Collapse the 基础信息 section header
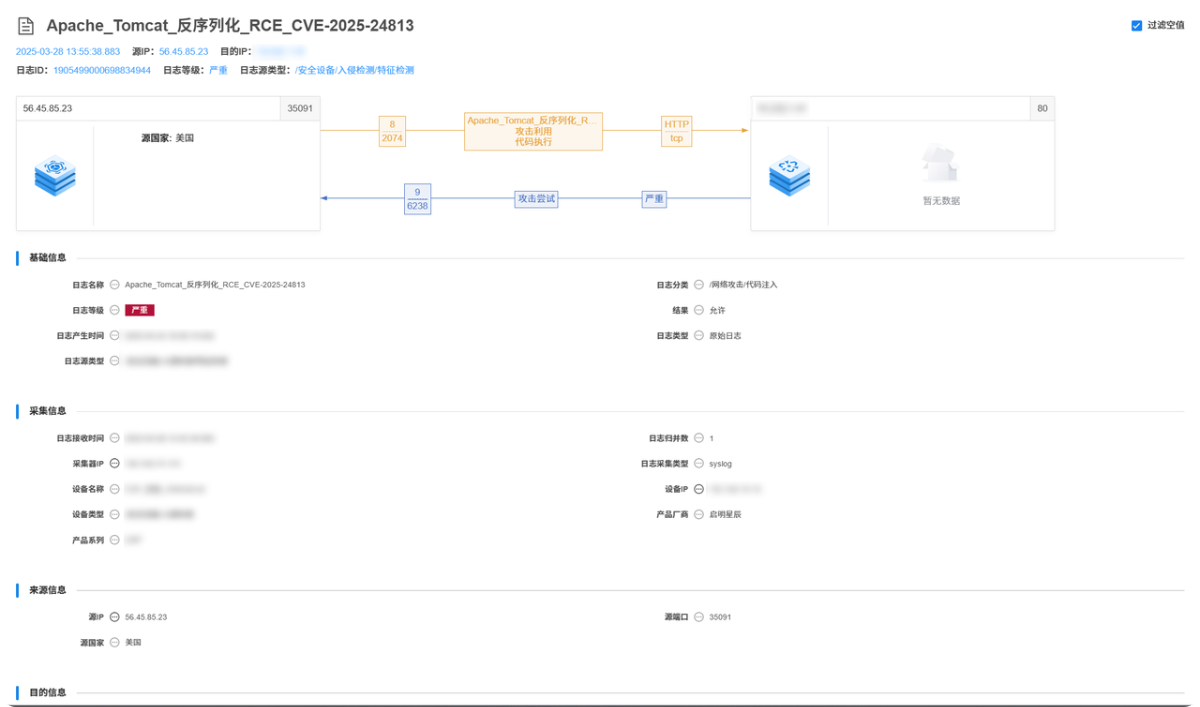Viewport: 1200px width, 707px height. [x=48, y=258]
